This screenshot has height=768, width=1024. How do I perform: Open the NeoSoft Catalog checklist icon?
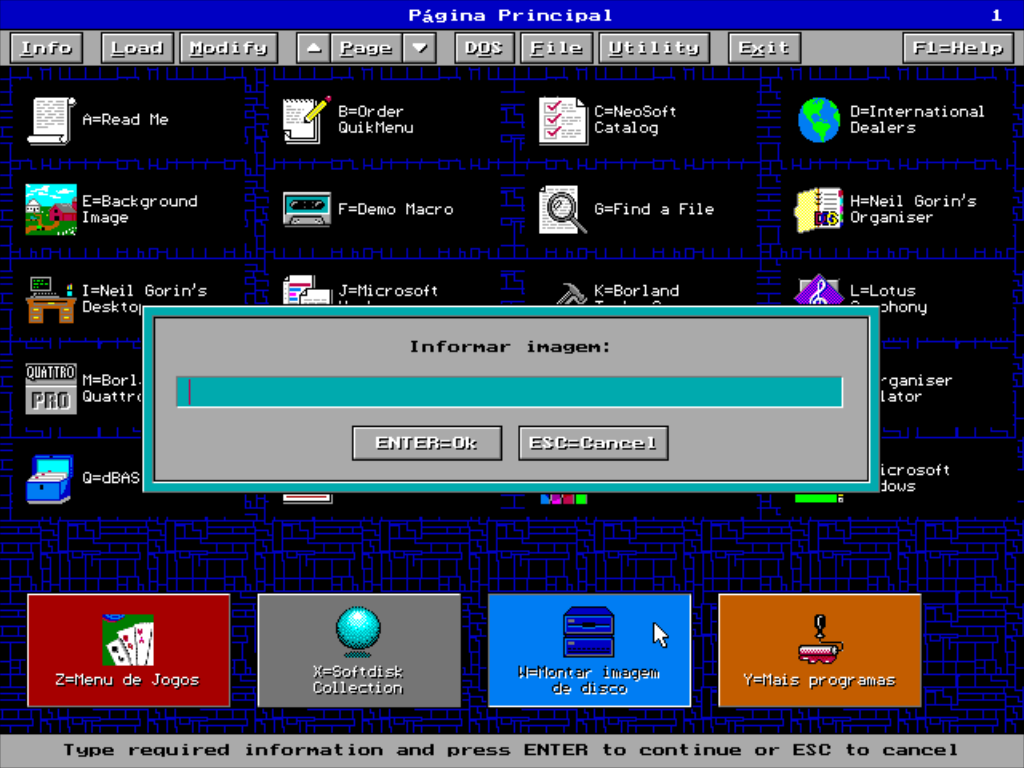[x=562, y=120]
